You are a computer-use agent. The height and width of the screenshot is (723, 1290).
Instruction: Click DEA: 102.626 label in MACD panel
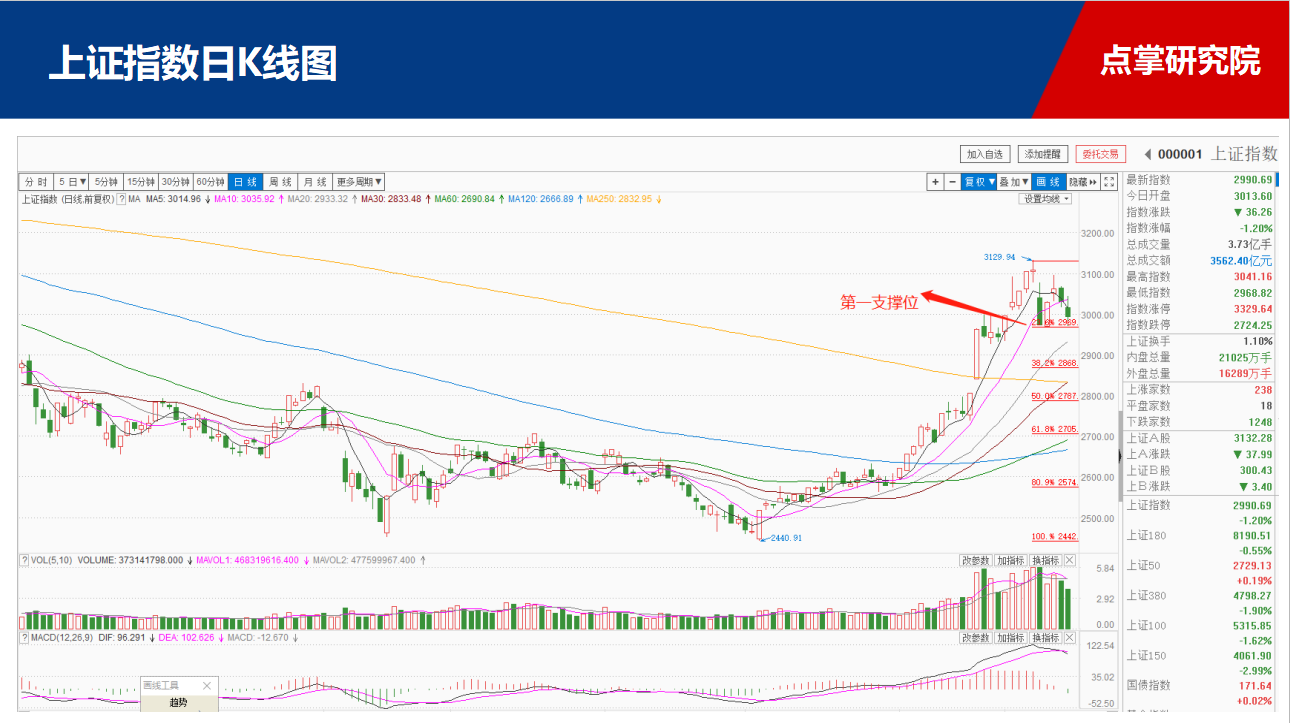[187, 637]
